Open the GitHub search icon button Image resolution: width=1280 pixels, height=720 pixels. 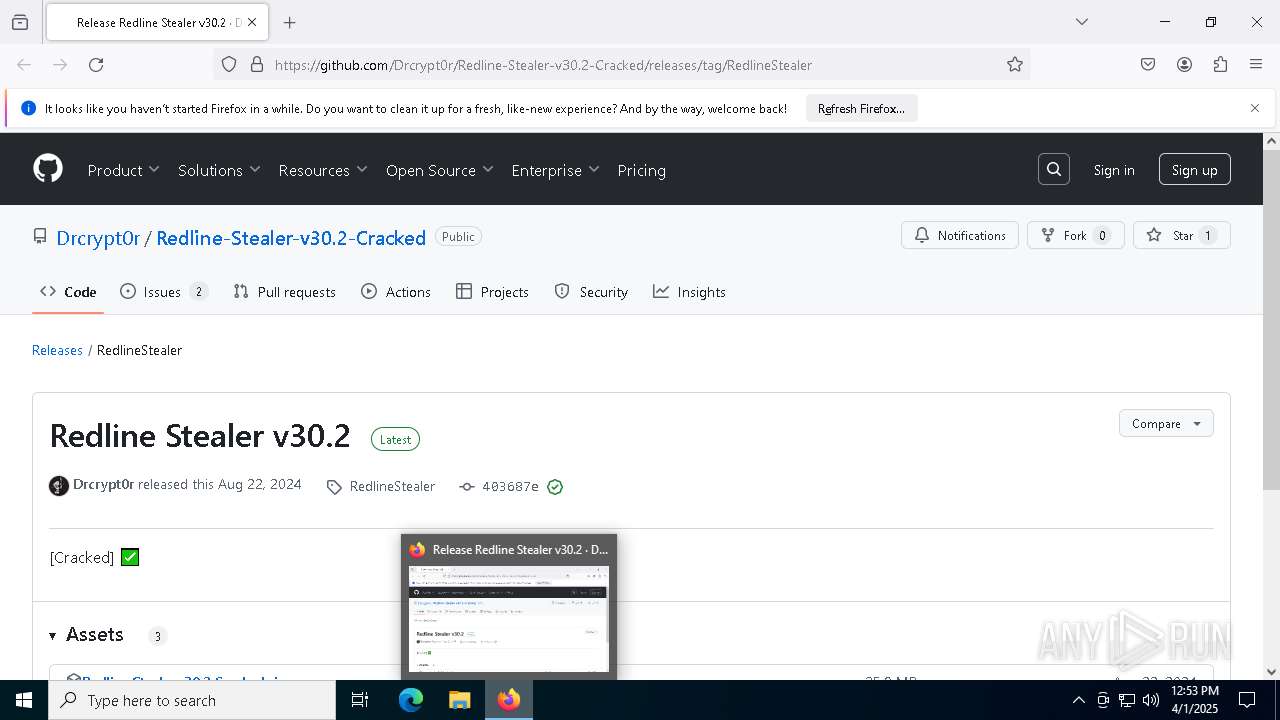[1054, 170]
